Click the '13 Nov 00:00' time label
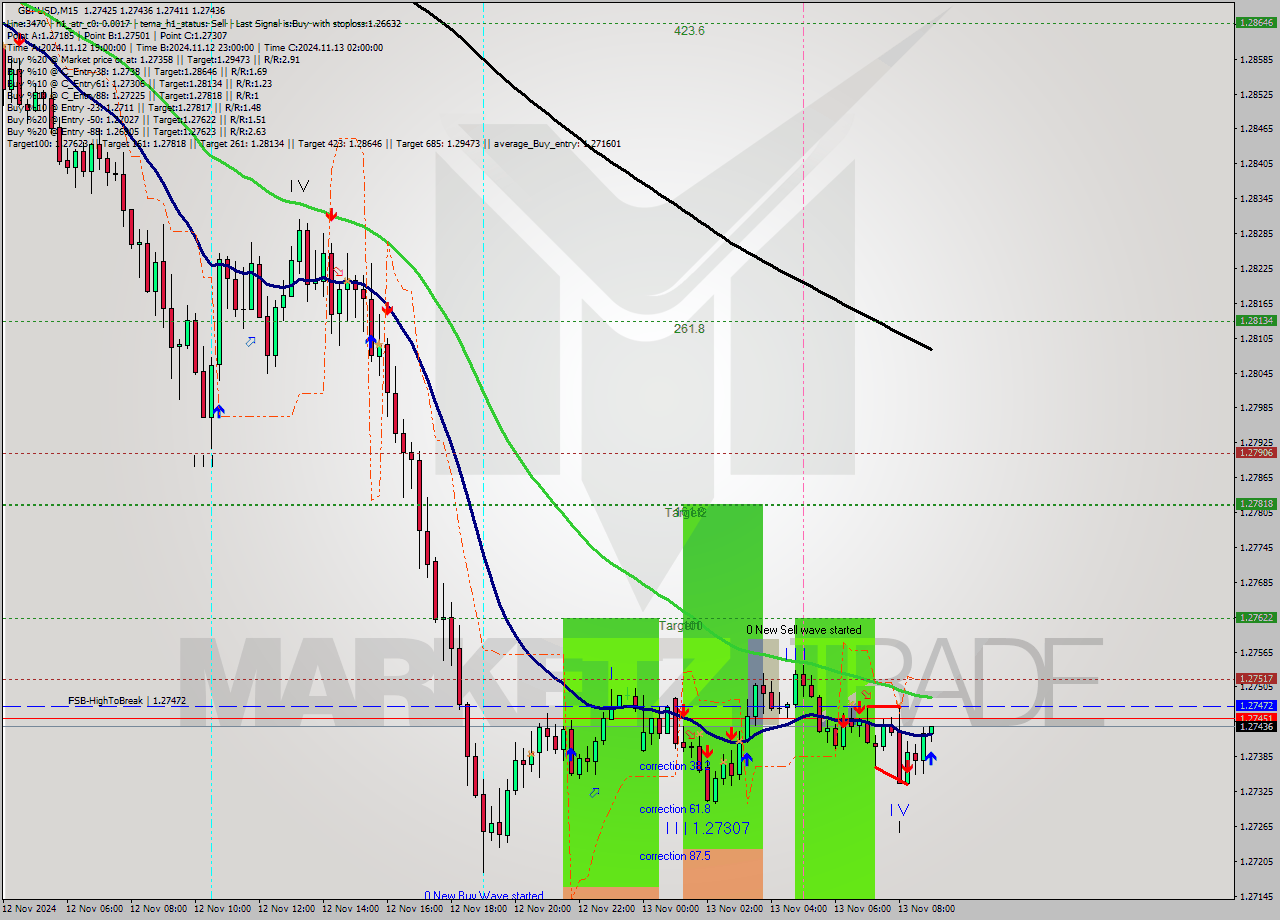Viewport: 1280px width, 920px height. [x=670, y=909]
